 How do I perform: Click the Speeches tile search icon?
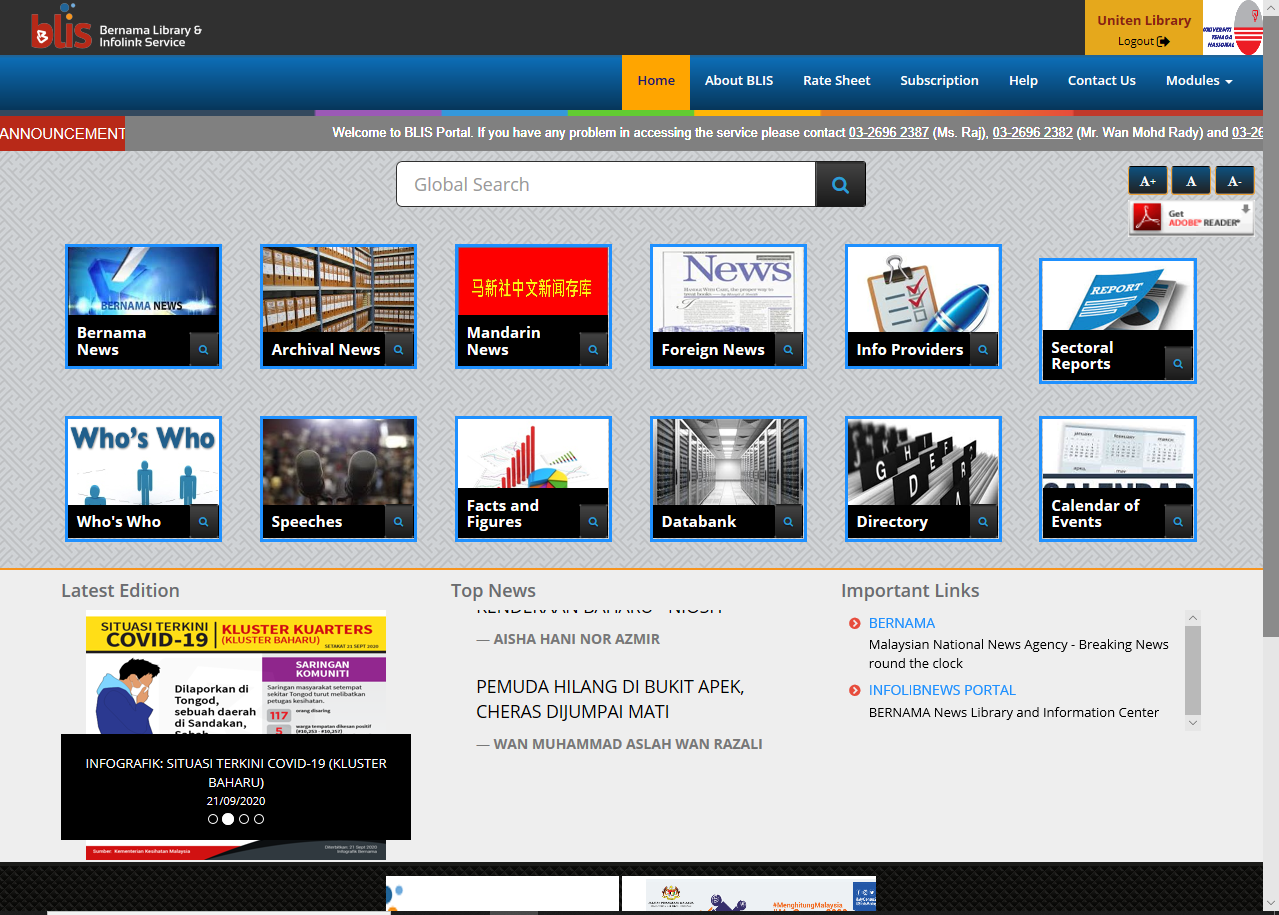point(398,522)
